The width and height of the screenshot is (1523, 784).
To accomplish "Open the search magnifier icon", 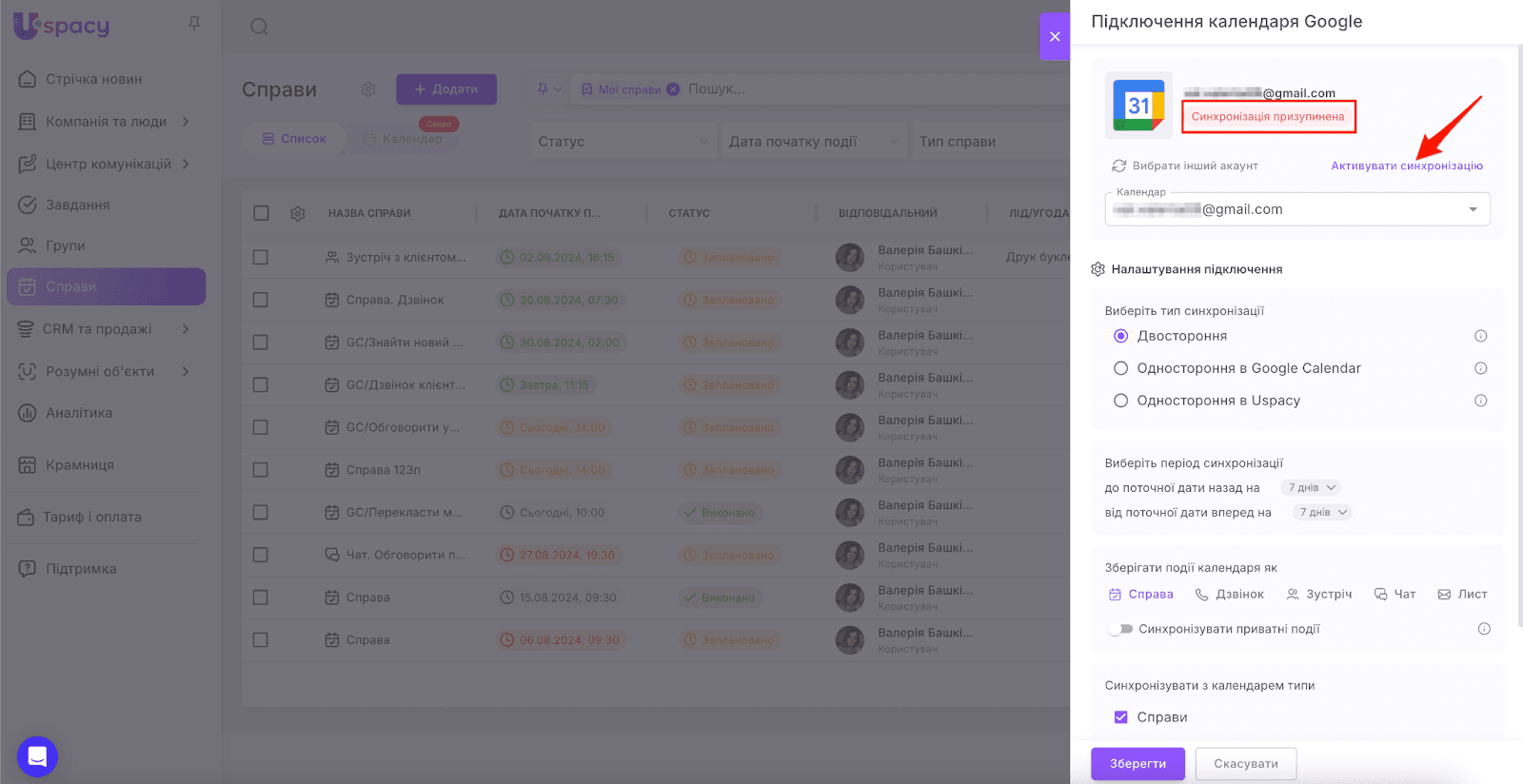I will (x=259, y=27).
